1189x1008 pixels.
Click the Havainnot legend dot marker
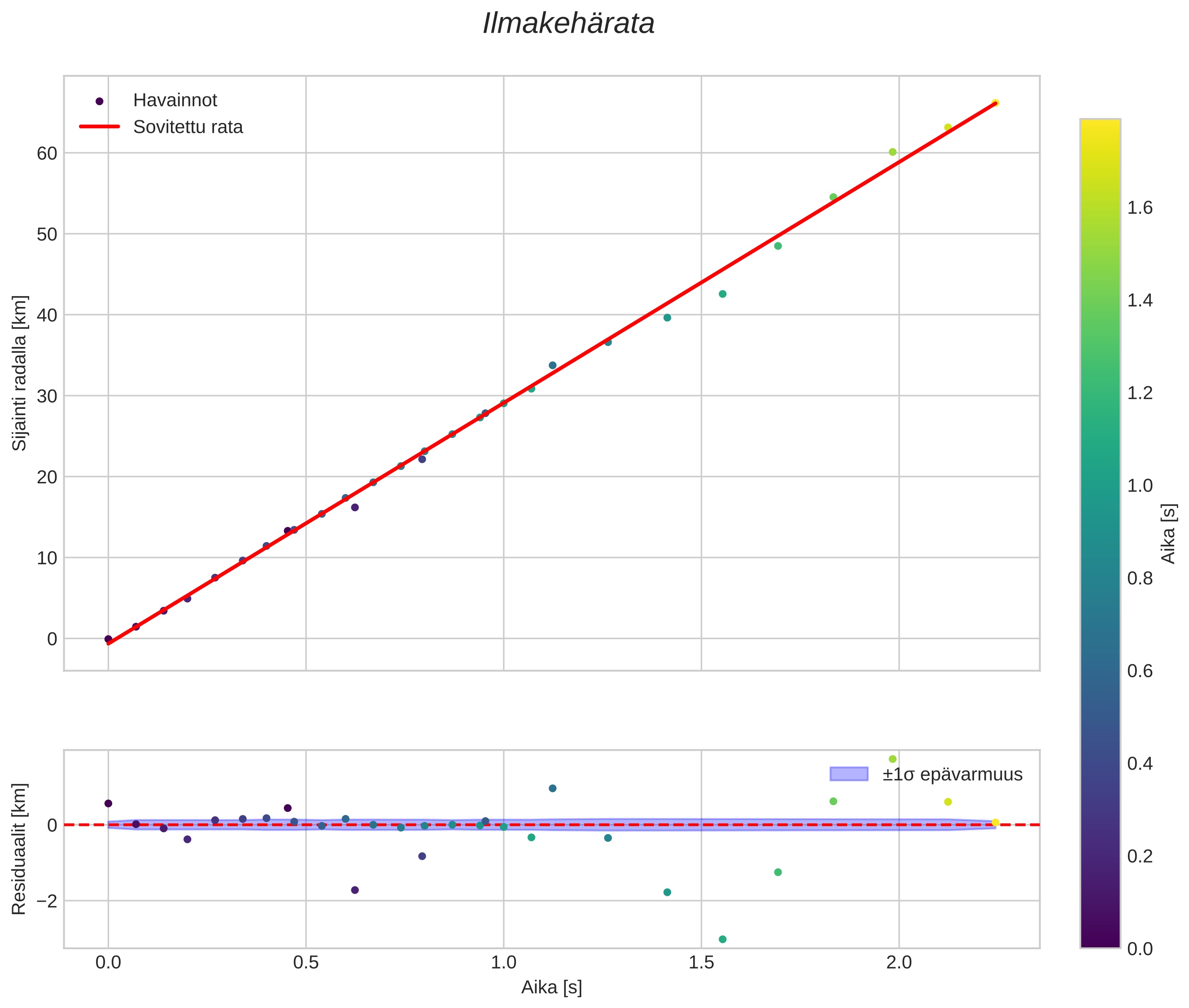[100, 101]
